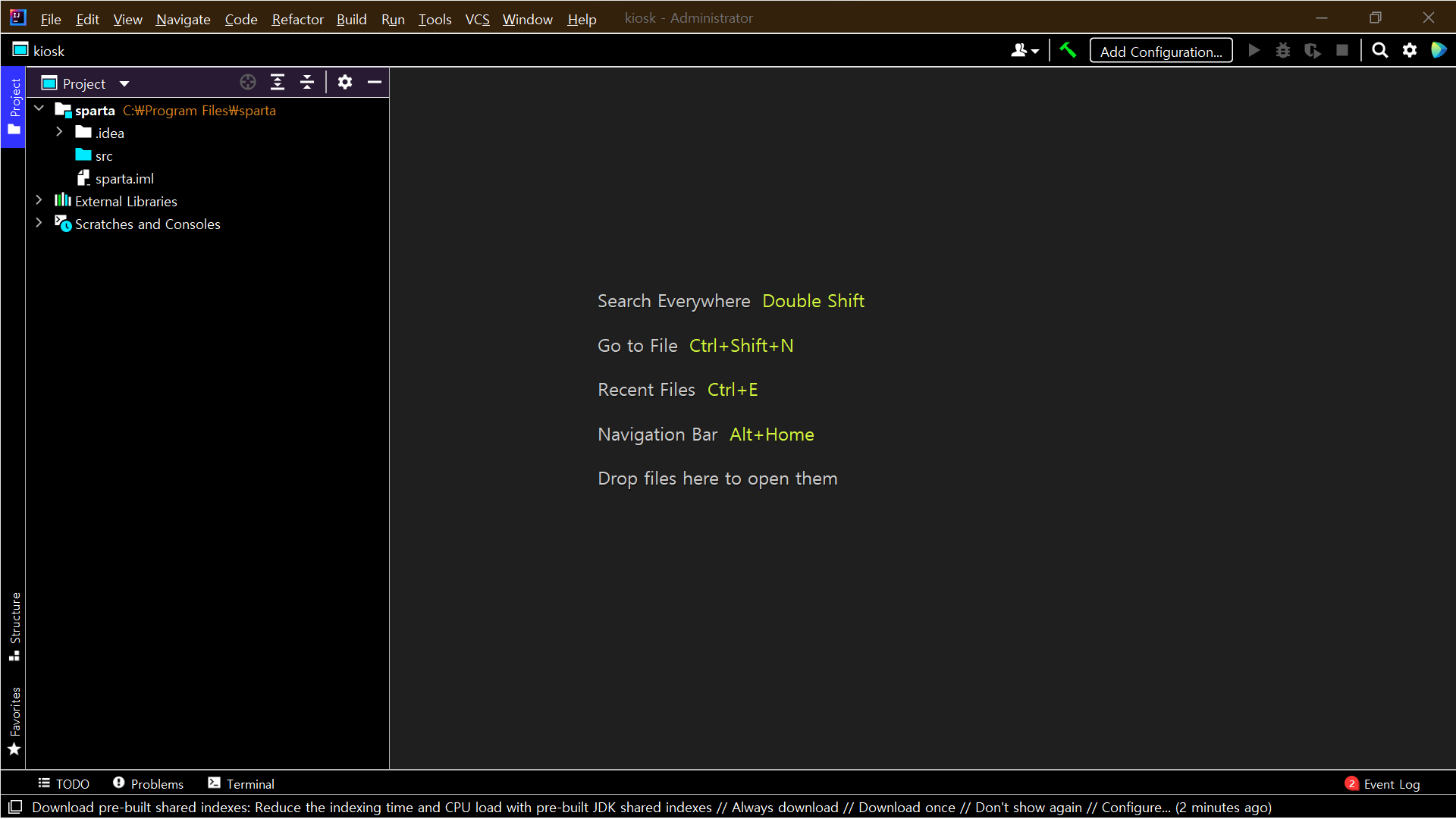This screenshot has width=1456, height=819.
Task: Click the kiosk navigation bar item
Action: click(x=39, y=51)
